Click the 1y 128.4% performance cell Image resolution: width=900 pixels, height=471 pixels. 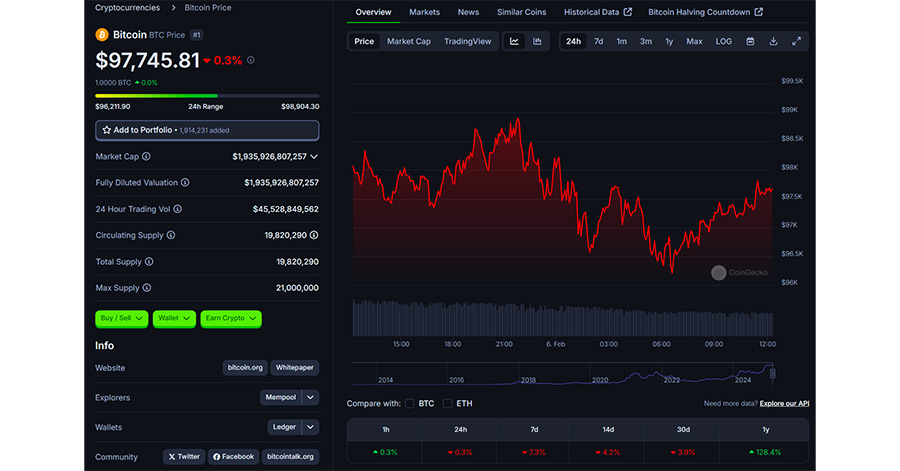[x=765, y=452]
